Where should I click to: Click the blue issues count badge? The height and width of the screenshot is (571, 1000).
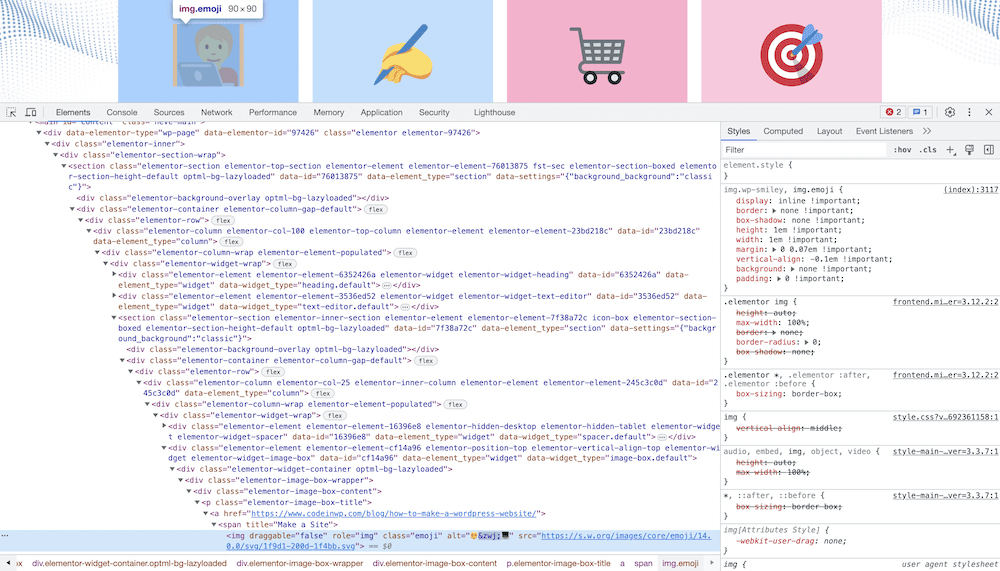pyautogui.click(x=921, y=113)
